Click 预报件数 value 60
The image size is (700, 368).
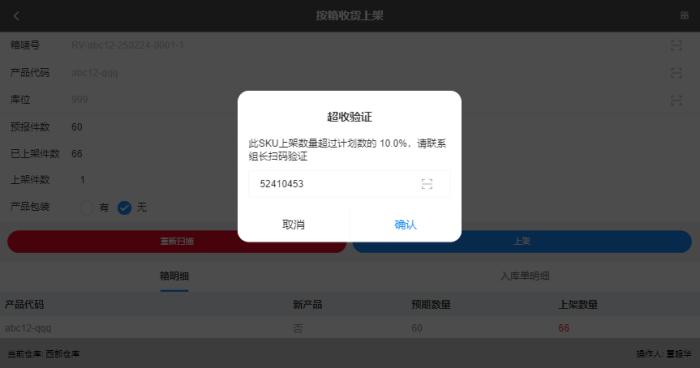pos(77,127)
